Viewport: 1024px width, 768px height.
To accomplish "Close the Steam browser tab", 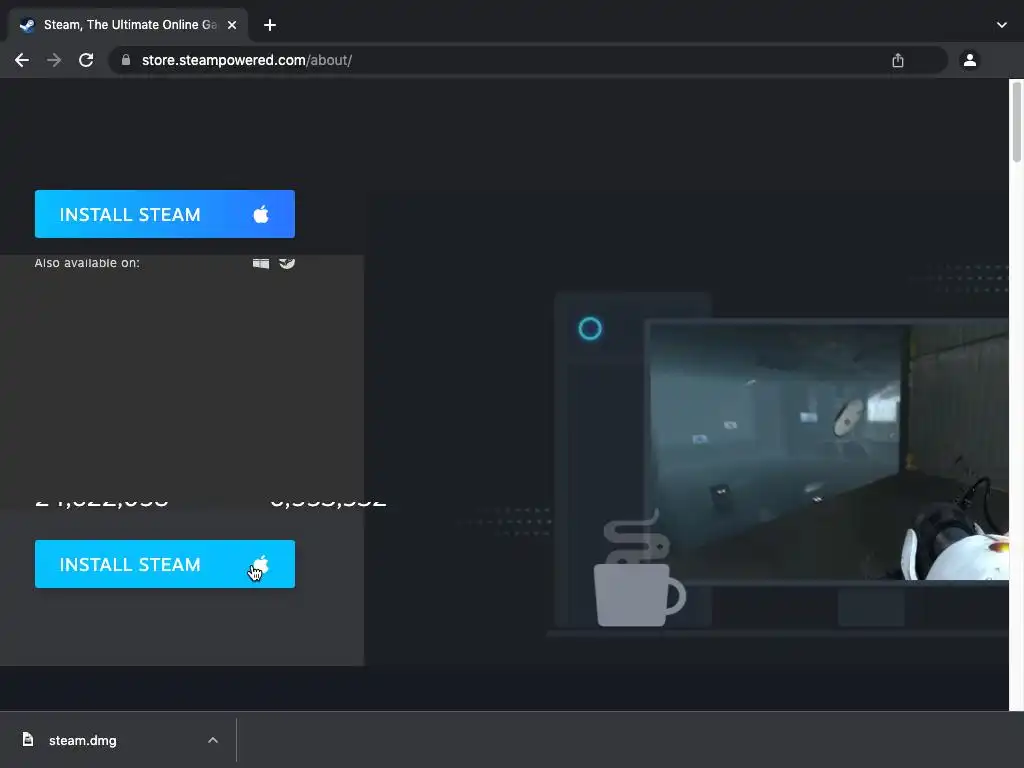I will pyautogui.click(x=232, y=25).
